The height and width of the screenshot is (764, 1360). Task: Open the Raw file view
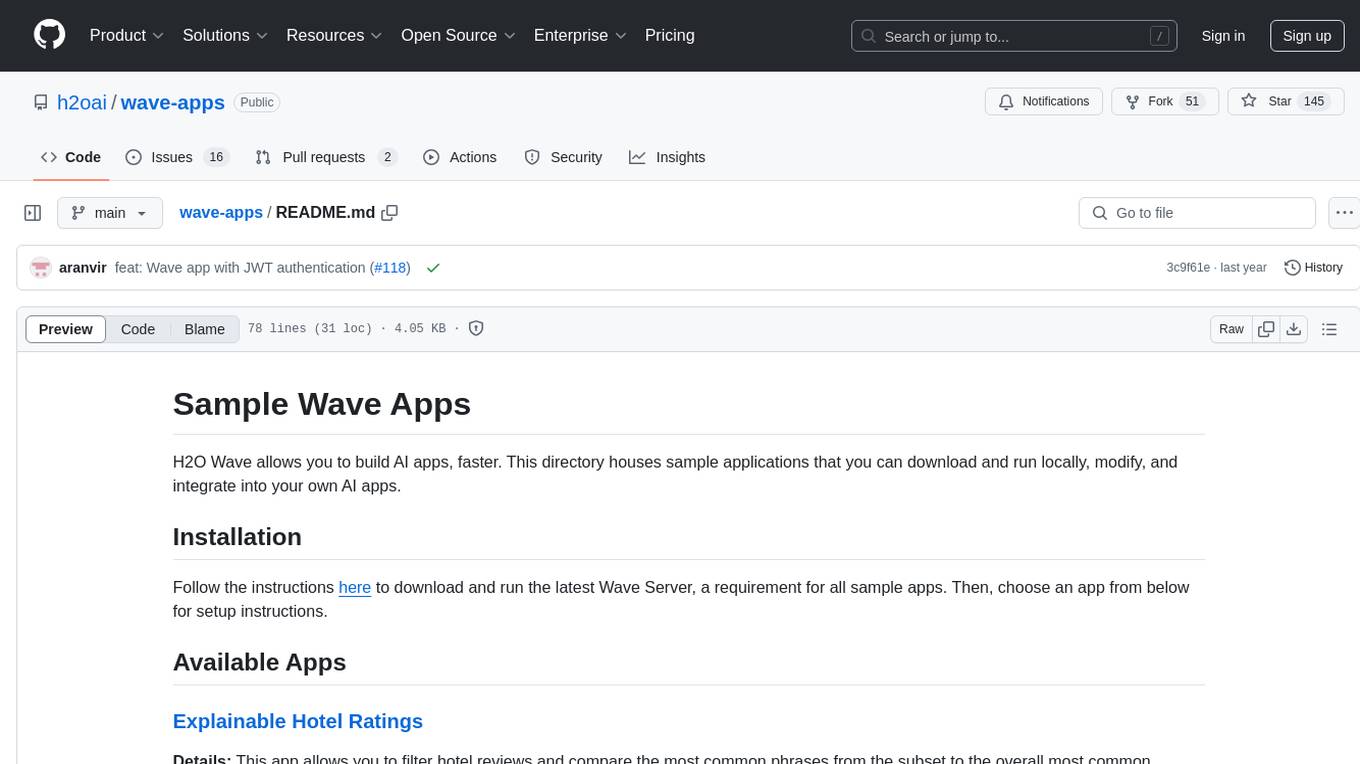tap(1231, 329)
